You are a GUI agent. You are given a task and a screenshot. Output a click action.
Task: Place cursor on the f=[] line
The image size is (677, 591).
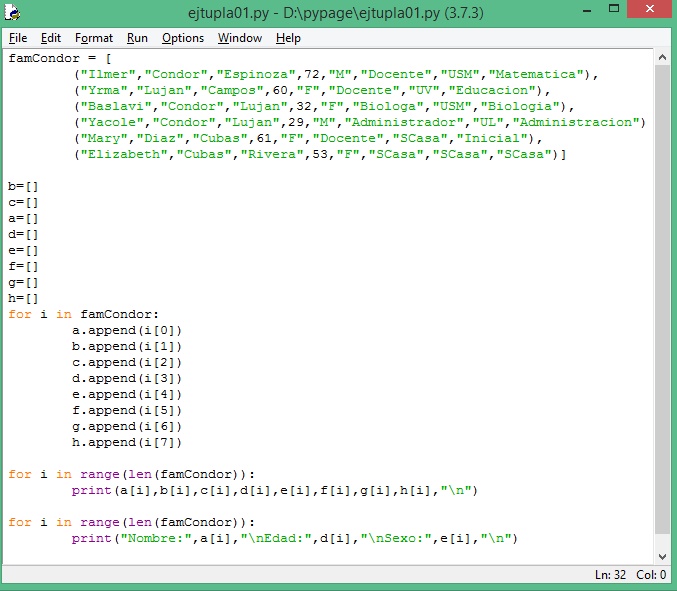pos(23,266)
